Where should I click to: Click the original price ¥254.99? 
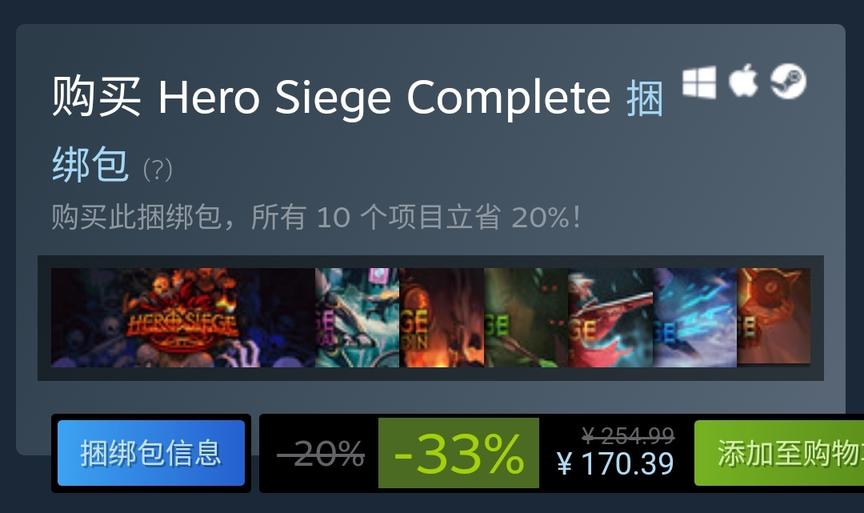point(628,436)
